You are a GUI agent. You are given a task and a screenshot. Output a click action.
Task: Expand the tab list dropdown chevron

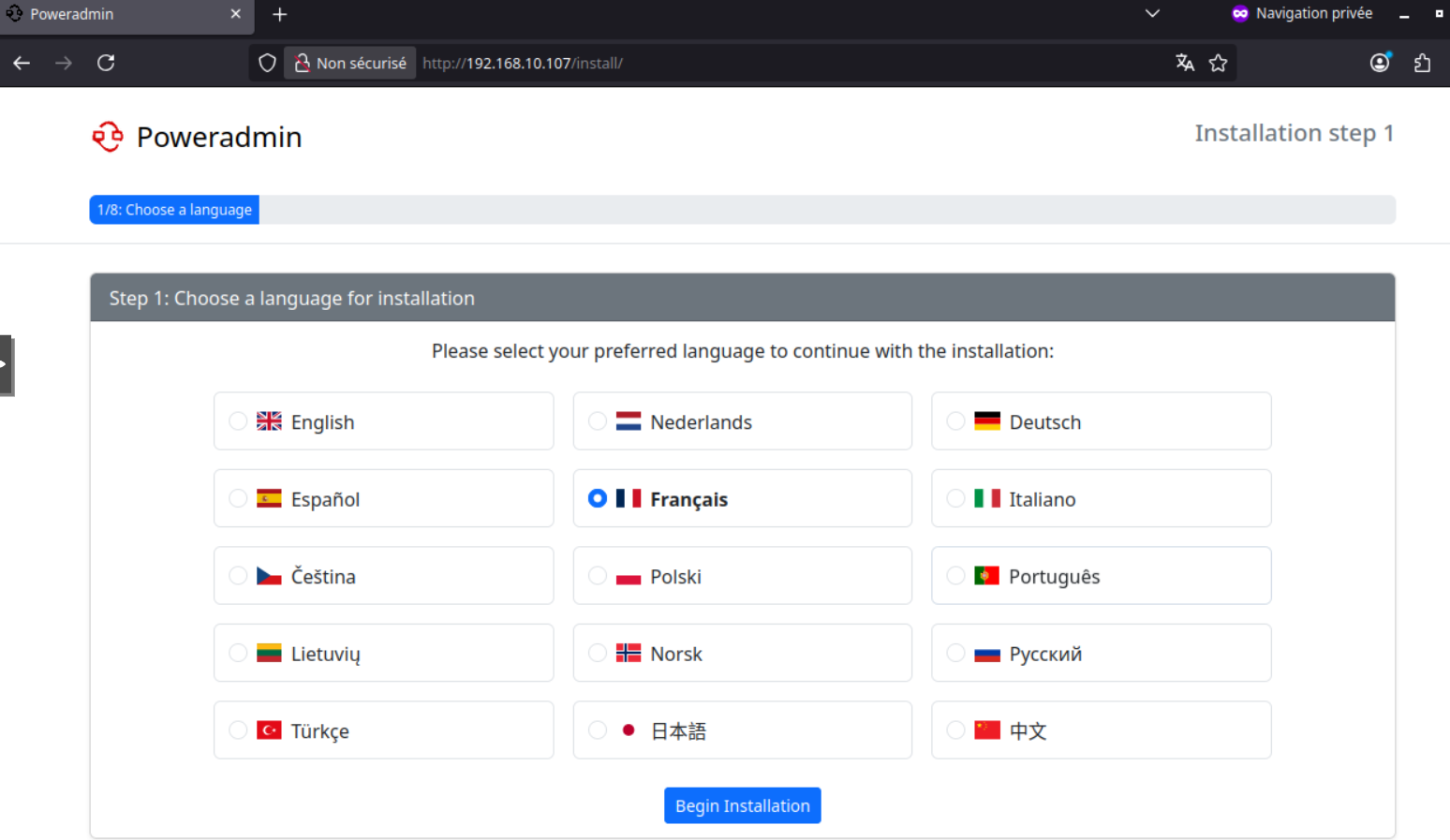point(1152,14)
